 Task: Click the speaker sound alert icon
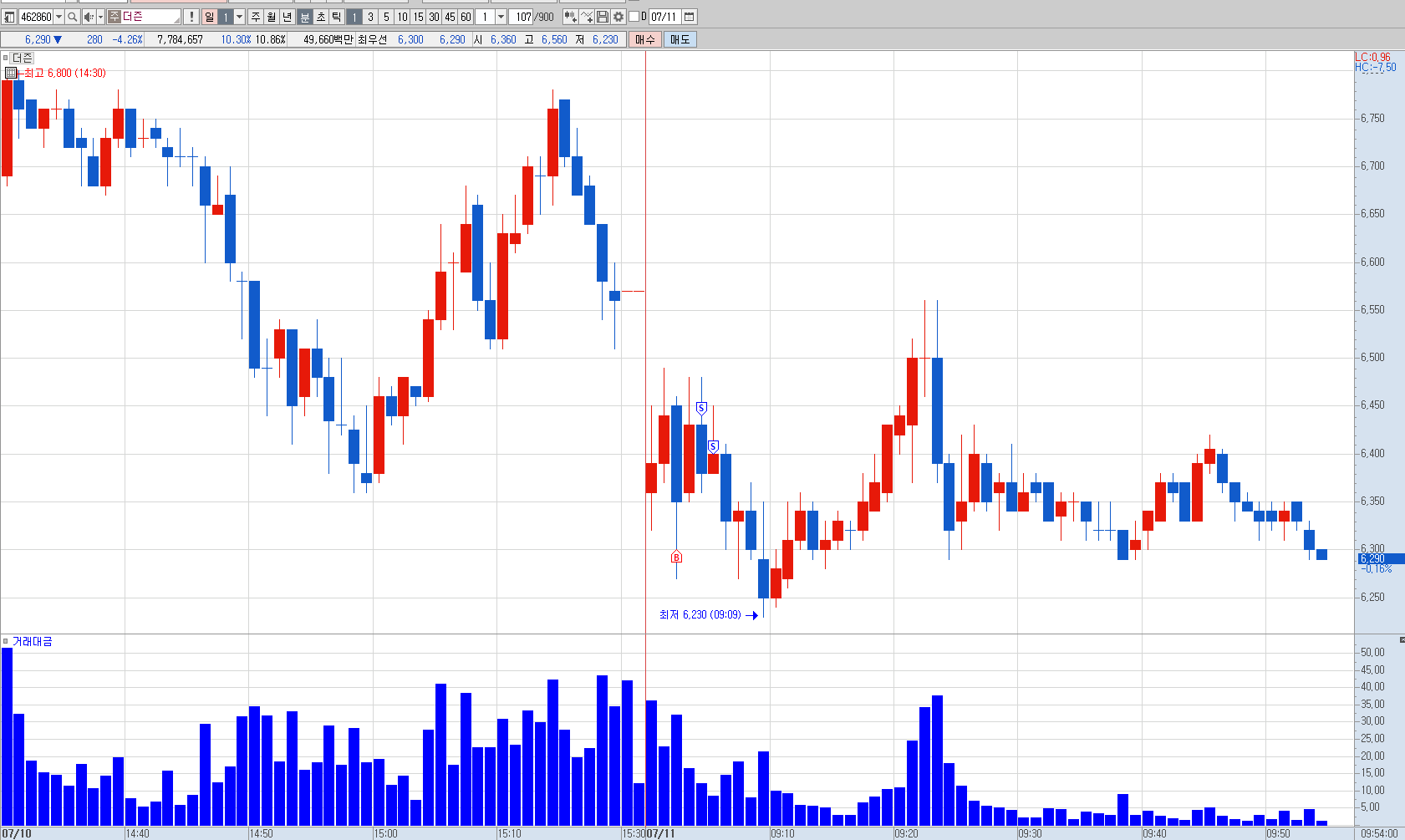(x=89, y=17)
